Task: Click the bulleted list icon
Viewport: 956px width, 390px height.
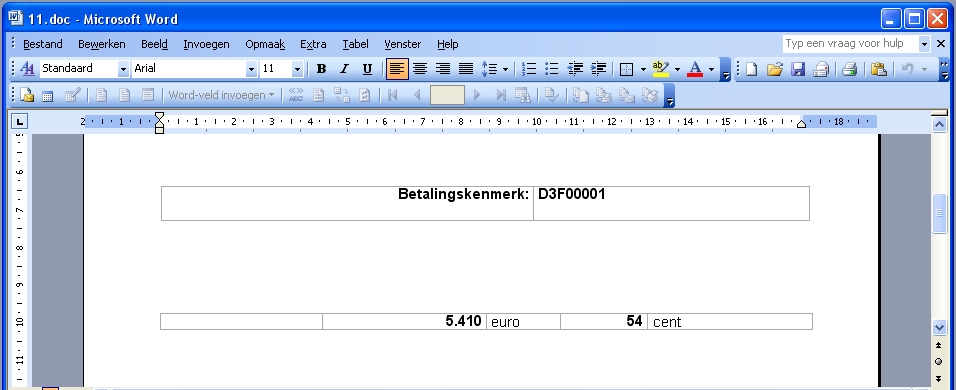Action: (552, 69)
